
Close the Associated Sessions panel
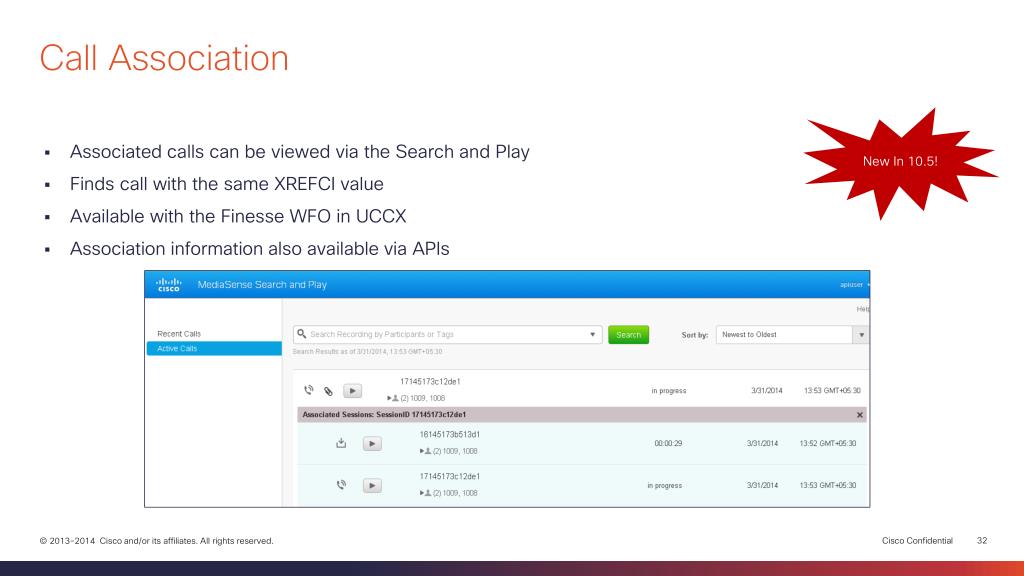click(x=859, y=415)
